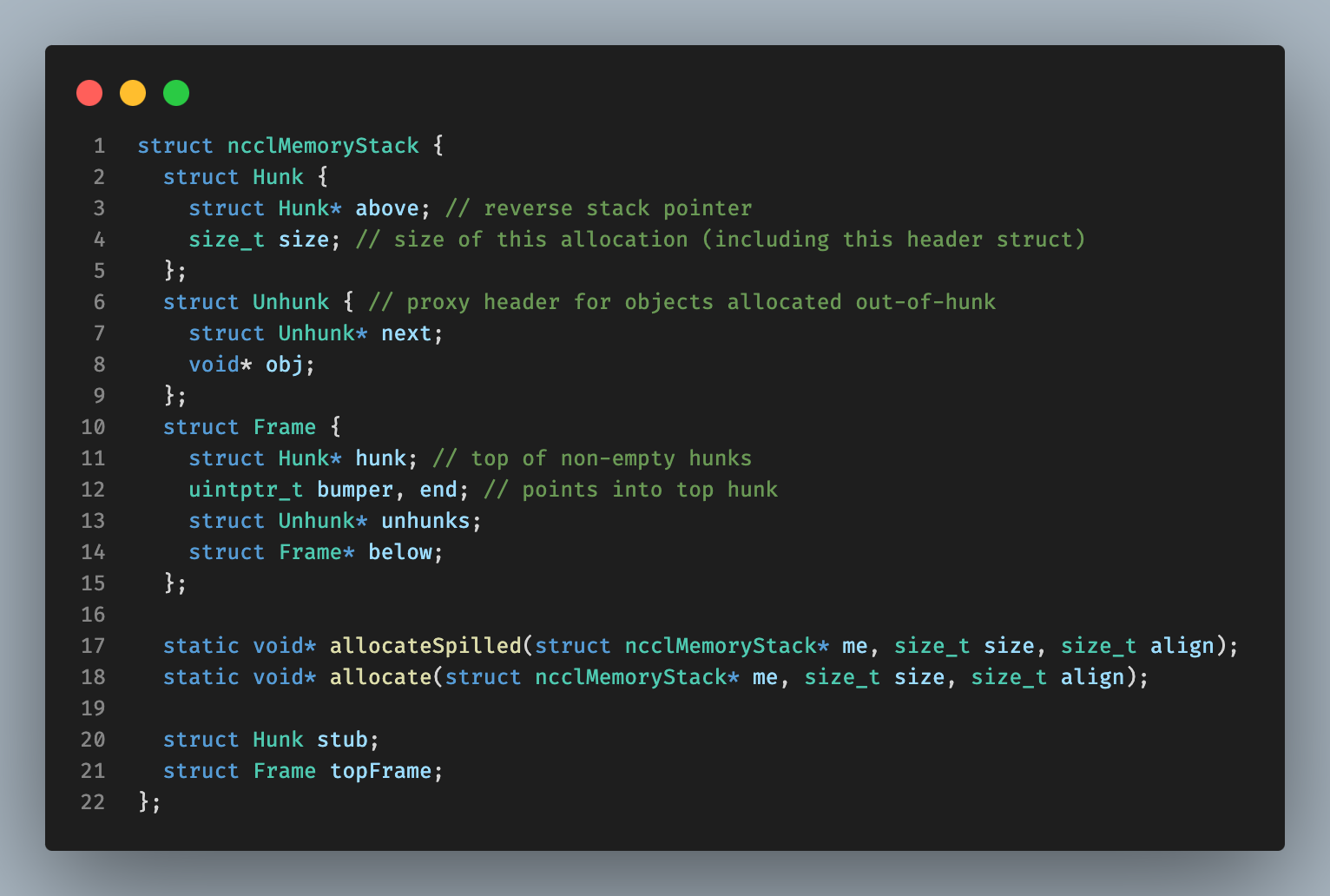1330x896 pixels.
Task: Click line number 22 in the gutter
Action: coord(93,802)
